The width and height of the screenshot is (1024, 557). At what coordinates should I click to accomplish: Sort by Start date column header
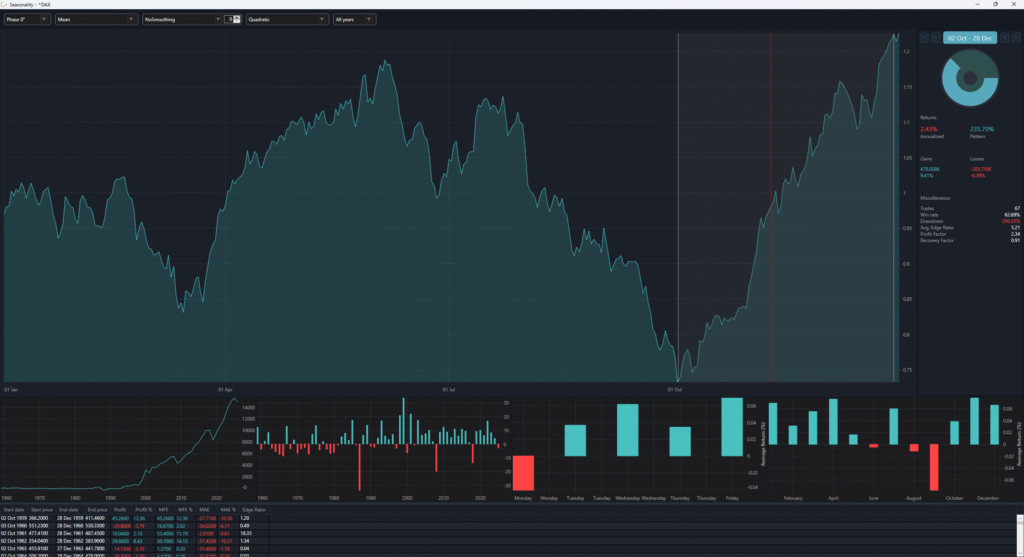(14, 510)
